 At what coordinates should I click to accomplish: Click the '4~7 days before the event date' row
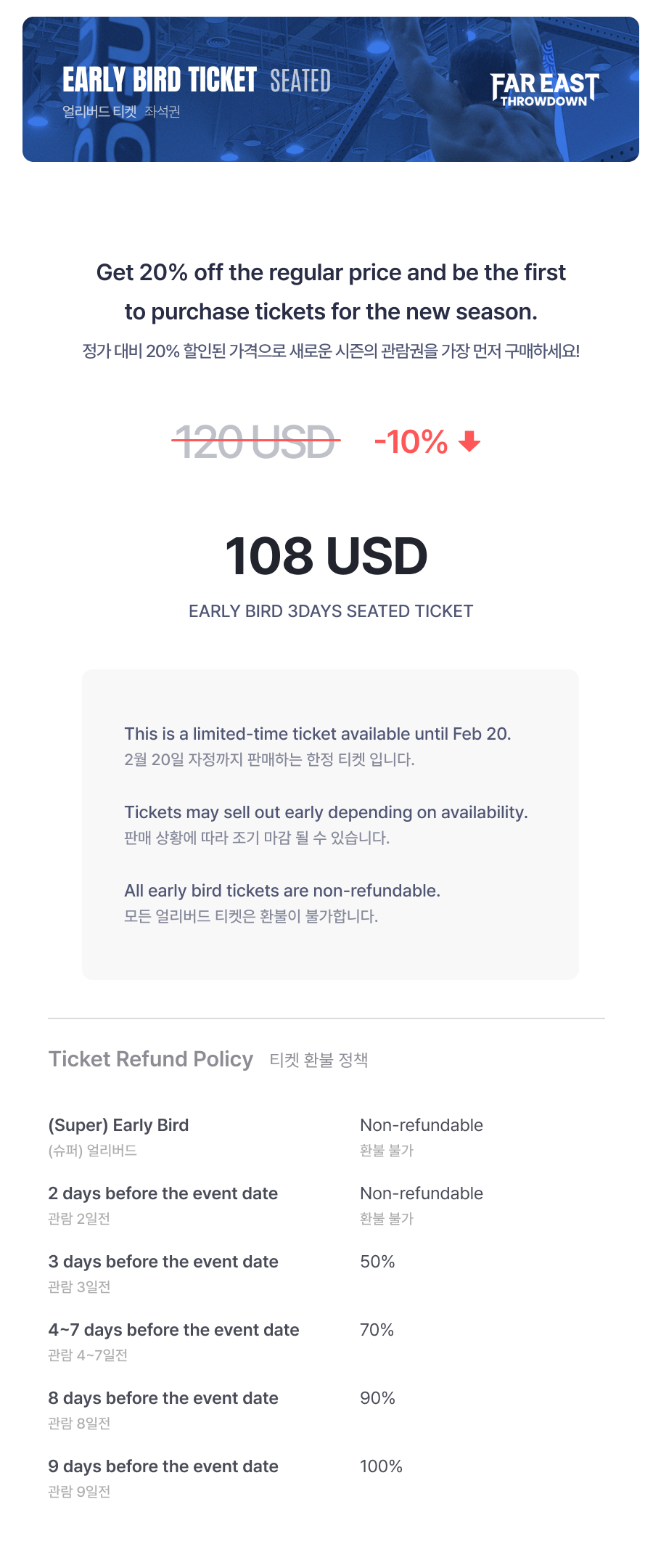point(173,1330)
